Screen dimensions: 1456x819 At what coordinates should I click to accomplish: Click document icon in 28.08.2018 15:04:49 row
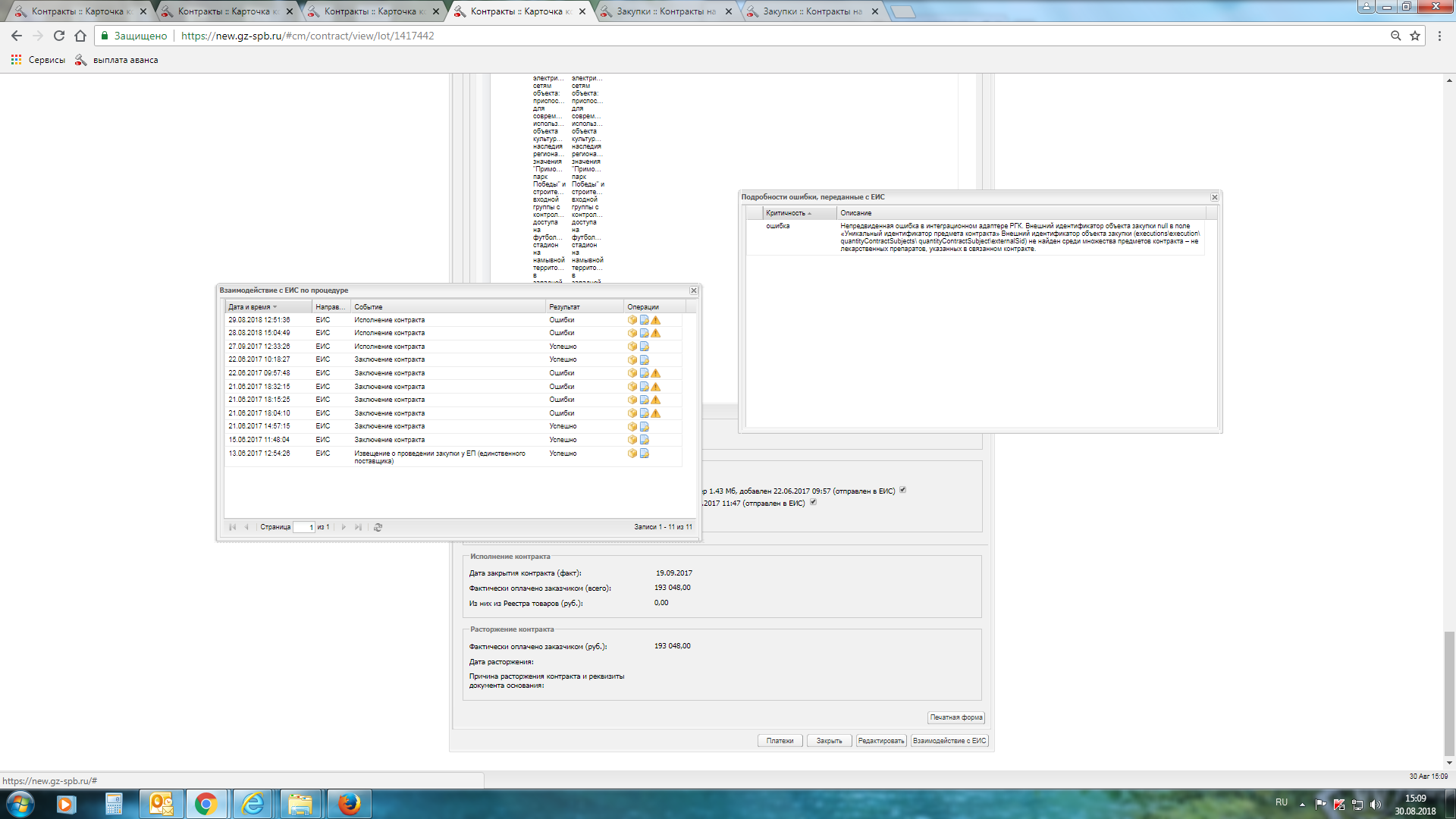coord(644,333)
